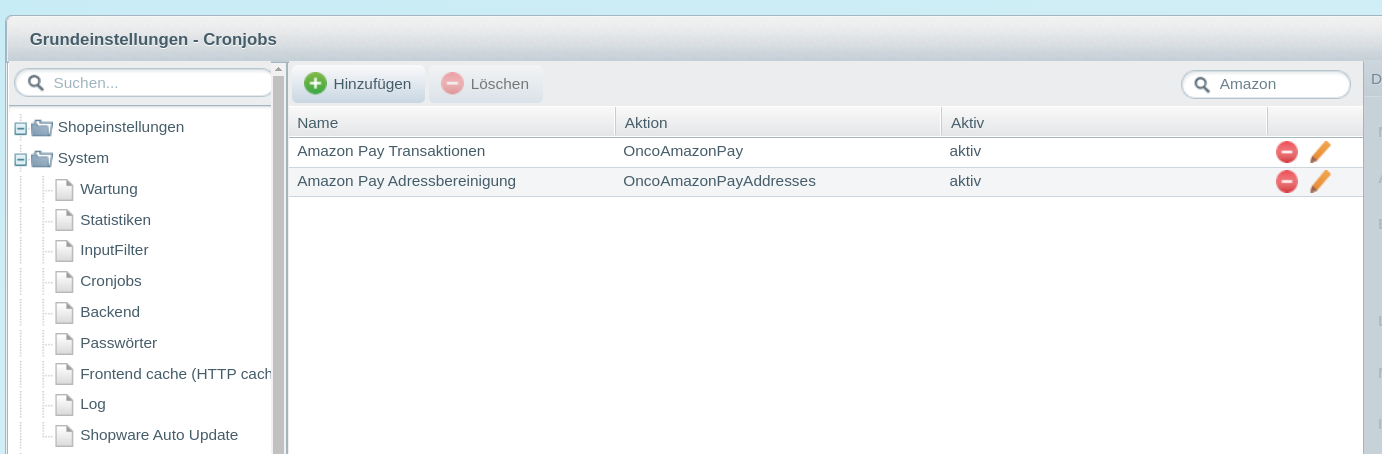This screenshot has width=1382, height=454.
Task: Click the Shopeinstellungen folder icon
Action: tap(42, 128)
